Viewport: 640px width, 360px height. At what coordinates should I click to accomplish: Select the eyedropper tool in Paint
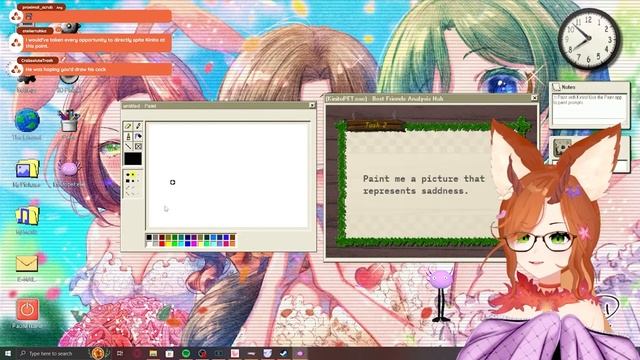point(138,126)
